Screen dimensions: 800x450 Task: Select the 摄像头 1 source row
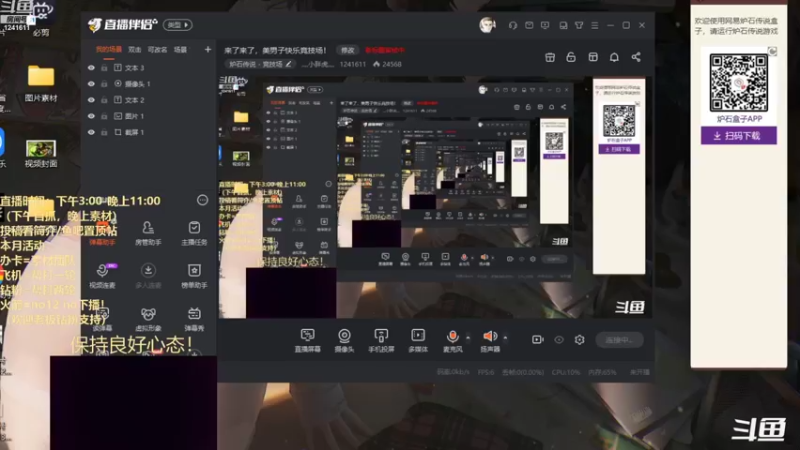pos(148,84)
